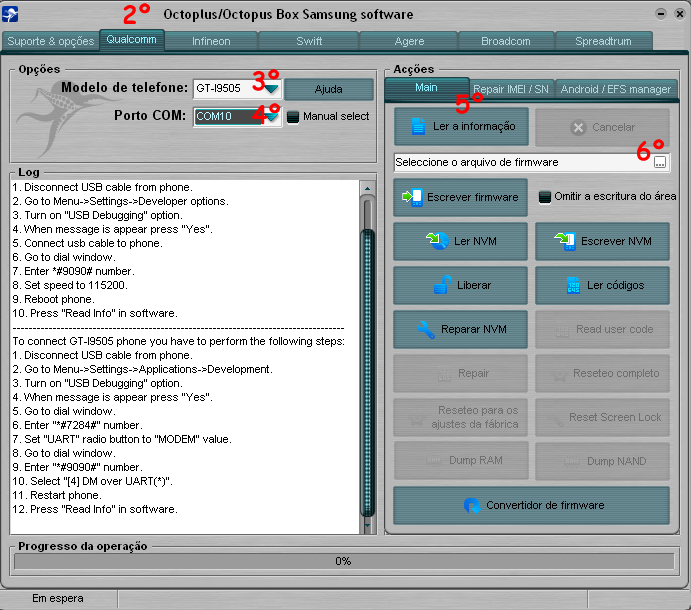Click the Log scroll up arrow

pos(367,188)
